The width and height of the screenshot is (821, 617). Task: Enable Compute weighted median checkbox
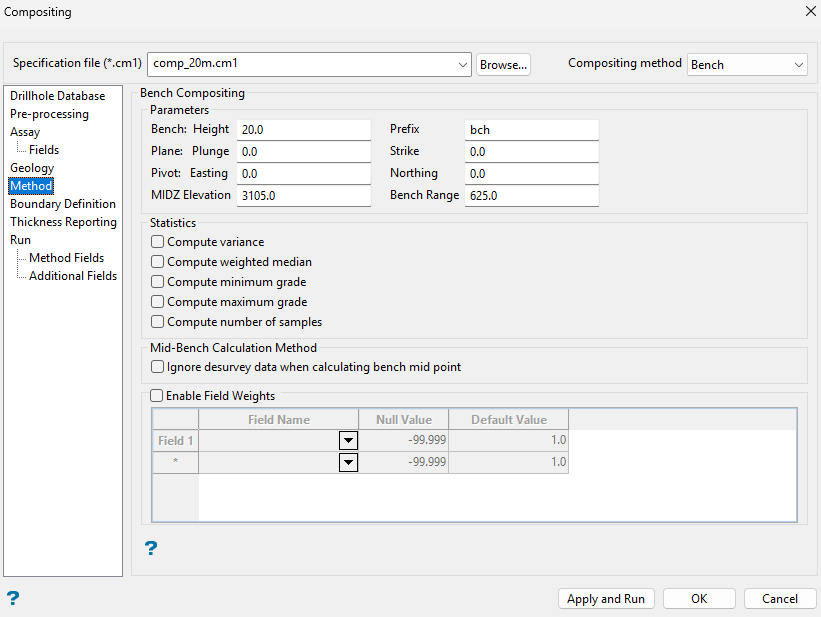pyautogui.click(x=157, y=261)
